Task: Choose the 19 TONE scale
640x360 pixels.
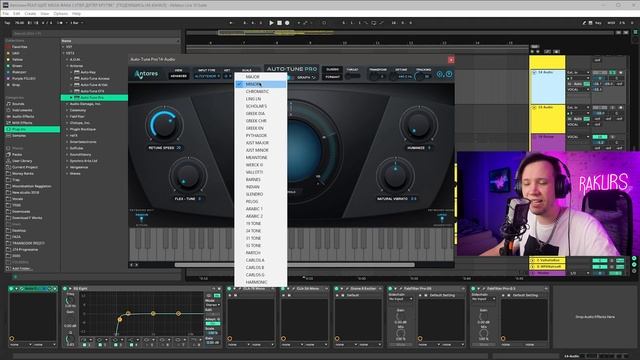Action: pos(261,224)
